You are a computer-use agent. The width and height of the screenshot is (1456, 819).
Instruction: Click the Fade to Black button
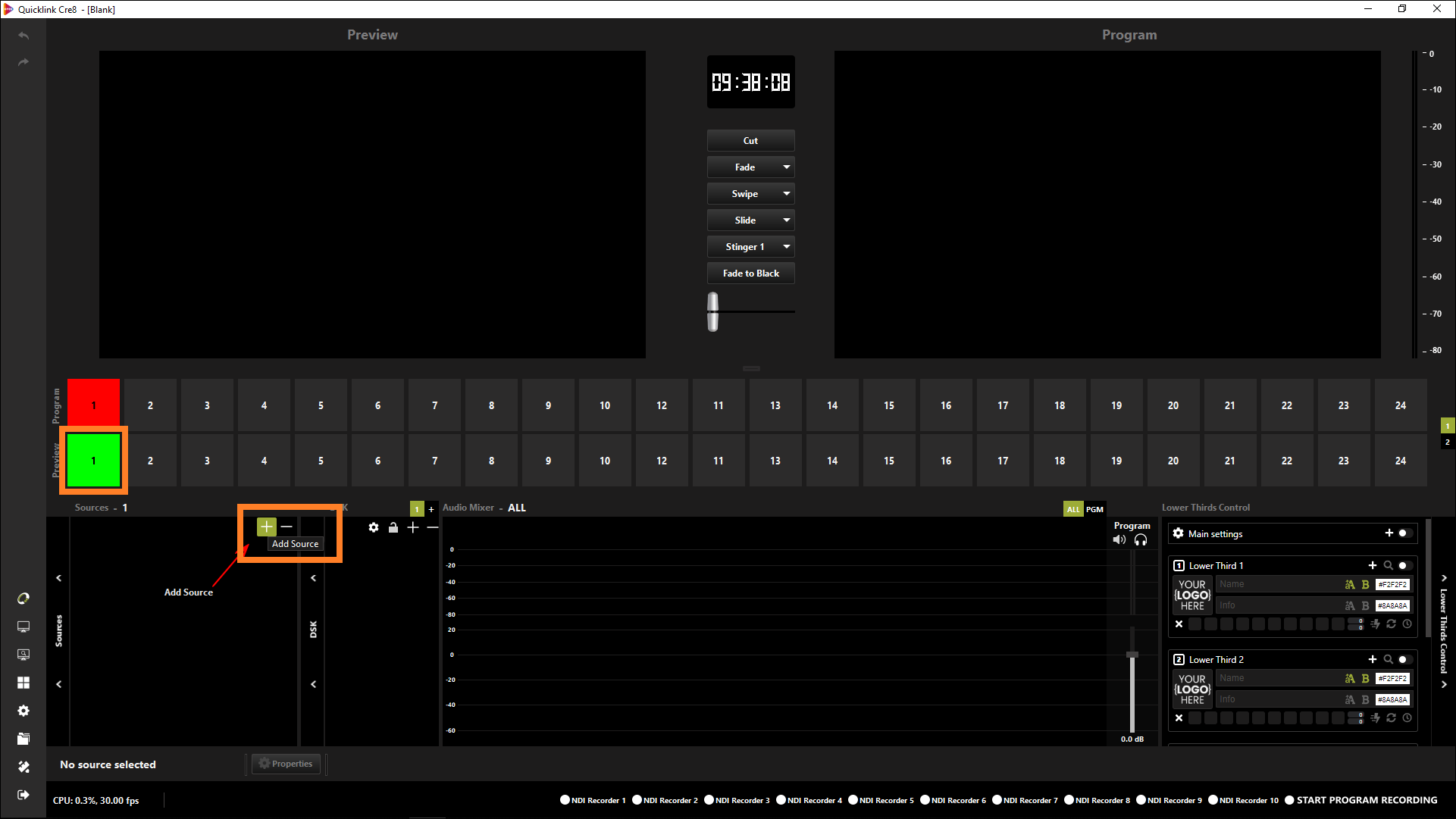(x=750, y=274)
